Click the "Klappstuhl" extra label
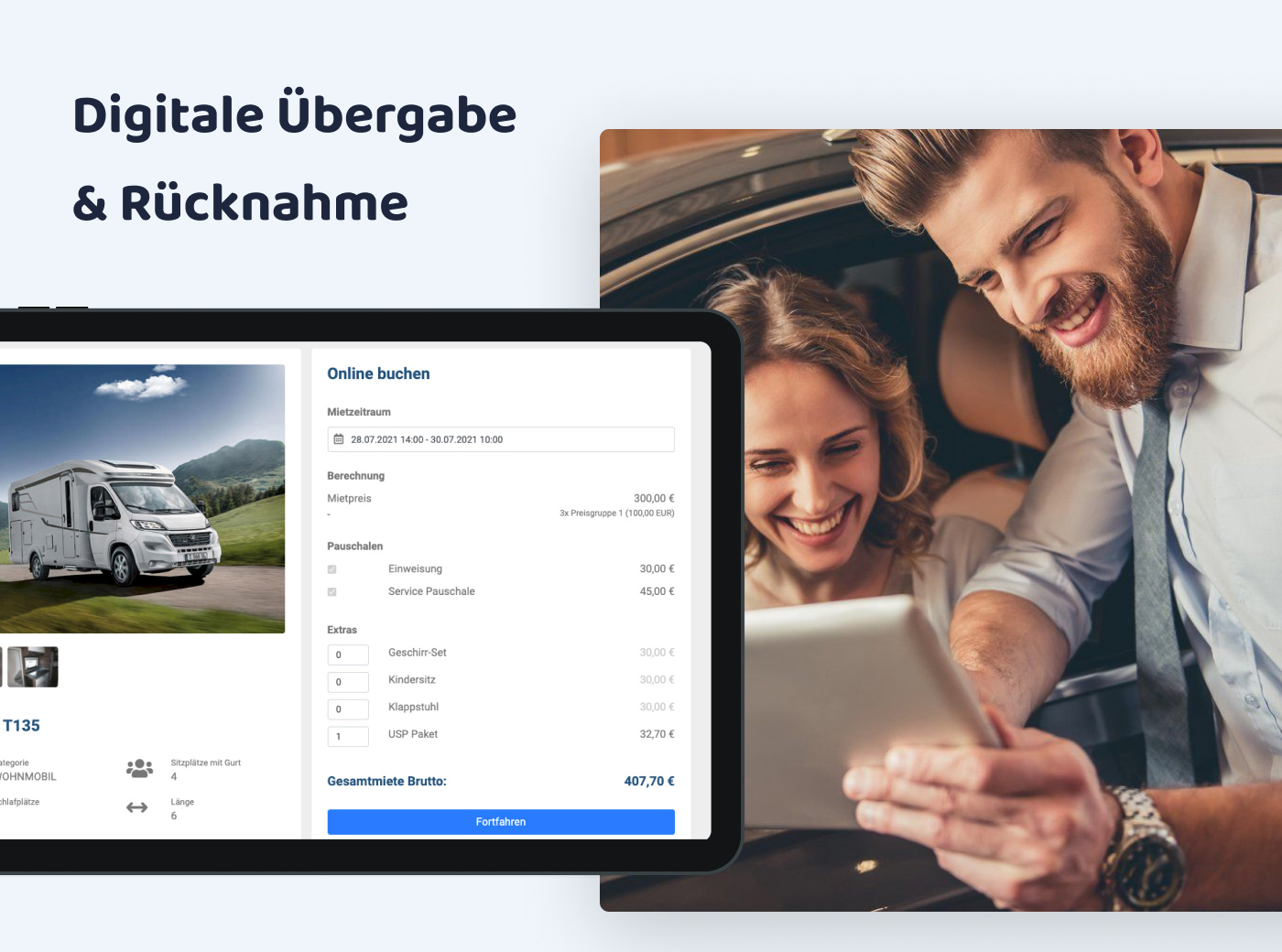The height and width of the screenshot is (952, 1282). tap(414, 708)
